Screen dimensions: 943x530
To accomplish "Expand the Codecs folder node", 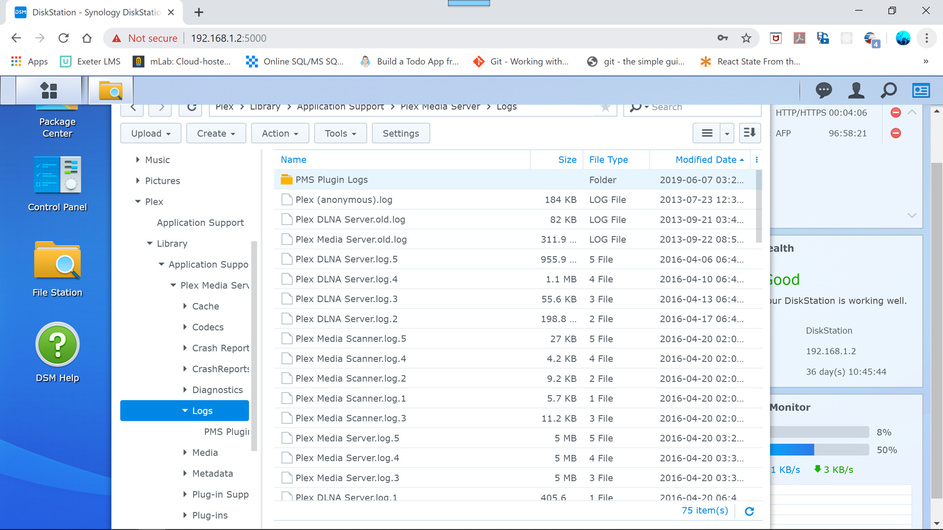I will coord(185,327).
